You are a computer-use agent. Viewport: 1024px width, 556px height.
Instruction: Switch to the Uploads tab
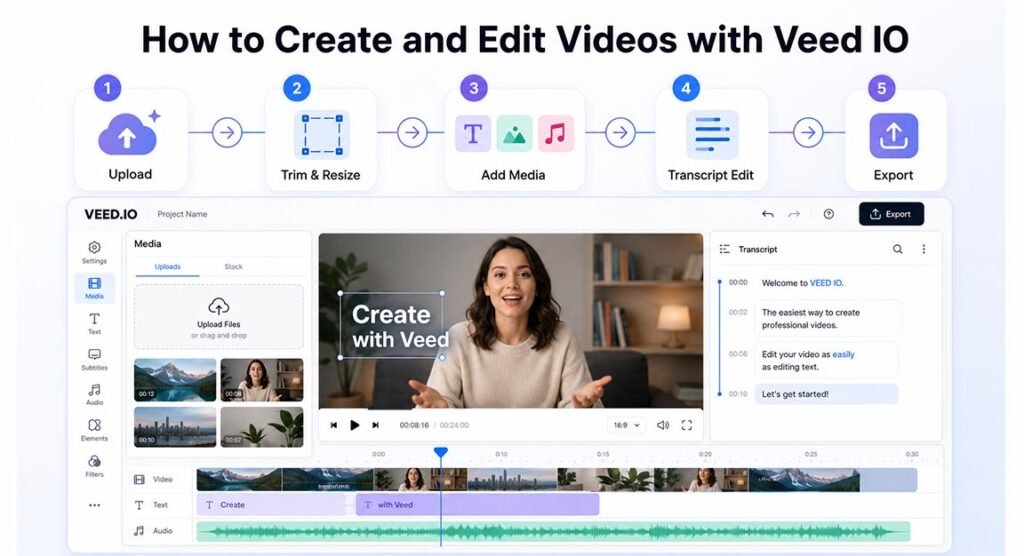tap(167, 267)
